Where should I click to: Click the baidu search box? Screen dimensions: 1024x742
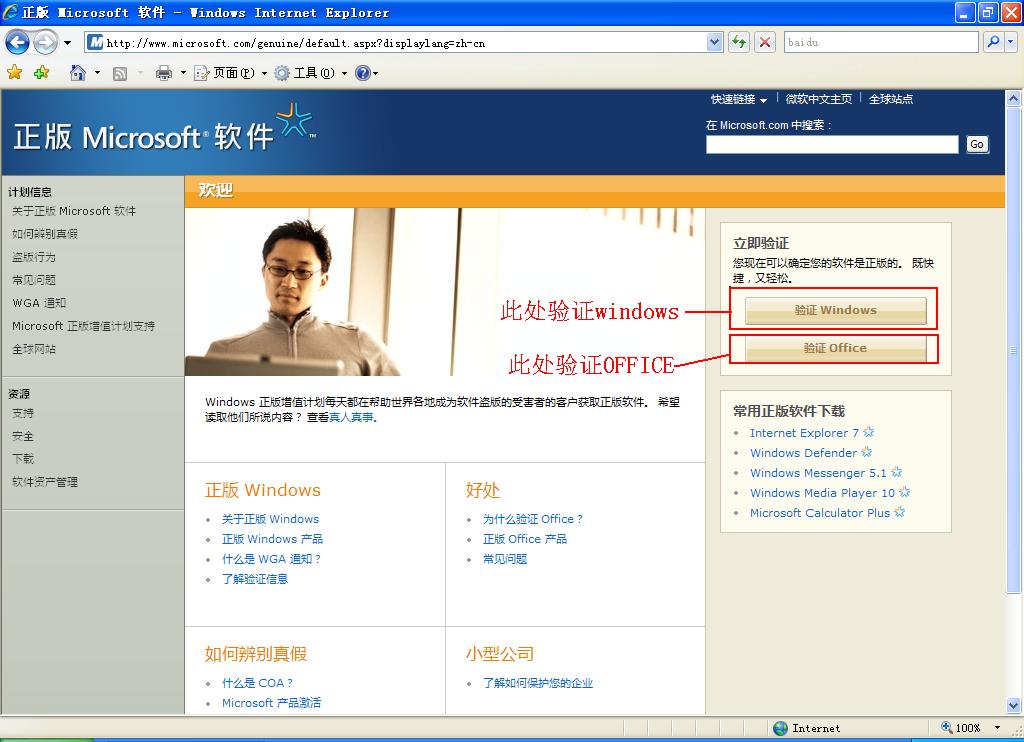pyautogui.click(x=881, y=42)
